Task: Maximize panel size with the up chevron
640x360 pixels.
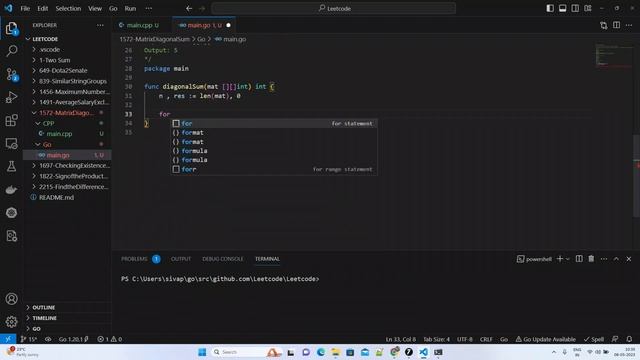Action: pos(616,259)
